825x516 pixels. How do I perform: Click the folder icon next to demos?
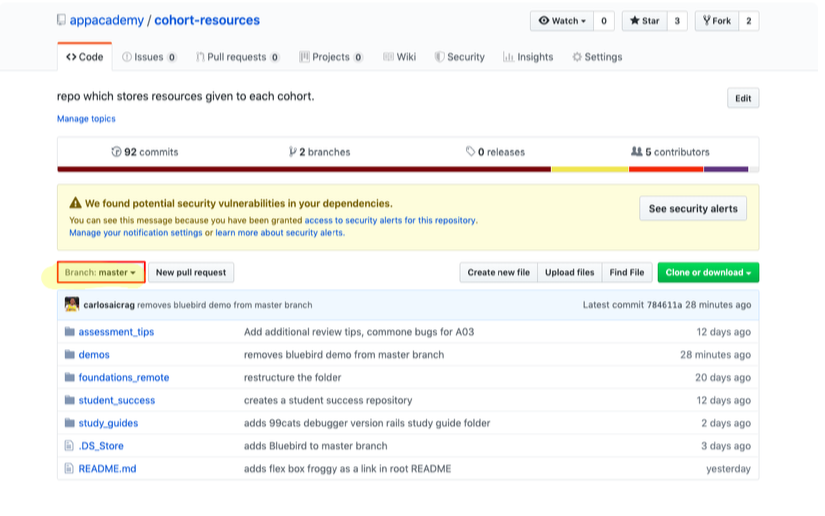(x=69, y=354)
